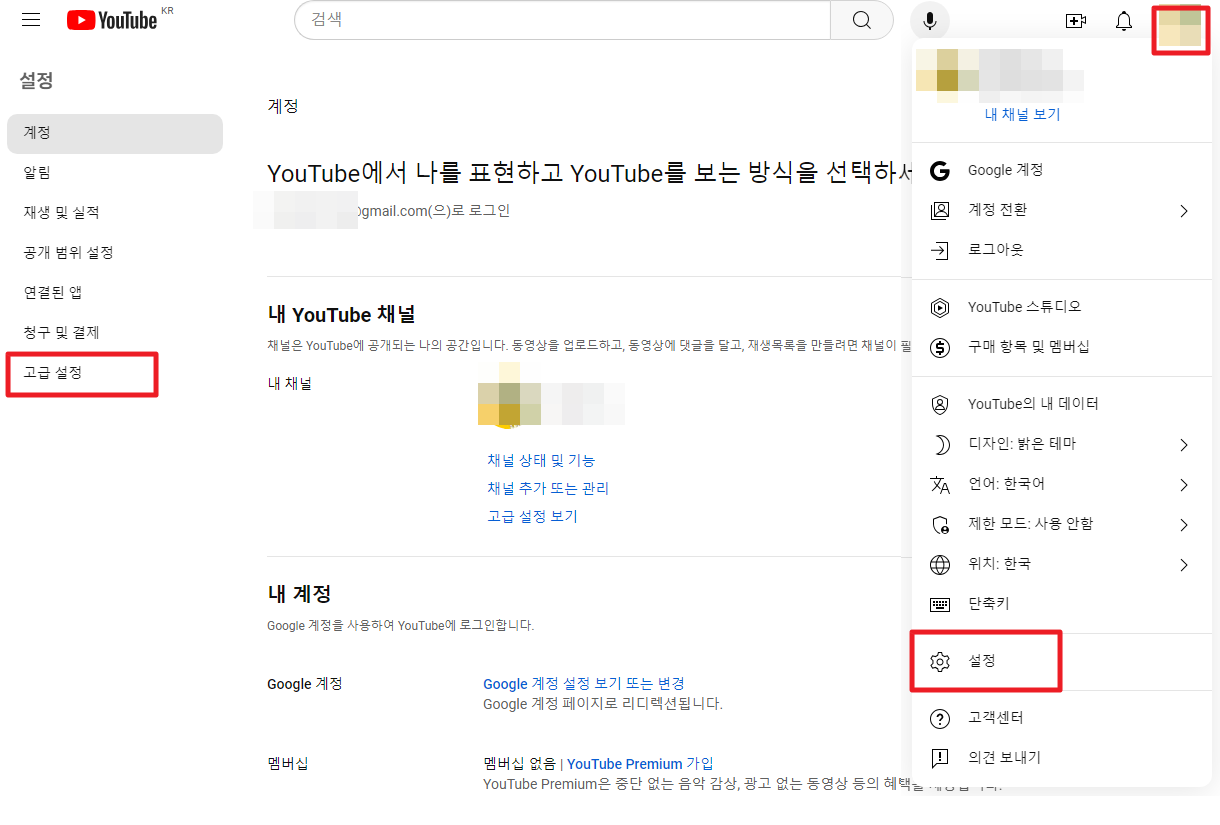Select 청구 및 결제 in sidebar
Screen dimensions: 1220x825
click(x=115, y=333)
